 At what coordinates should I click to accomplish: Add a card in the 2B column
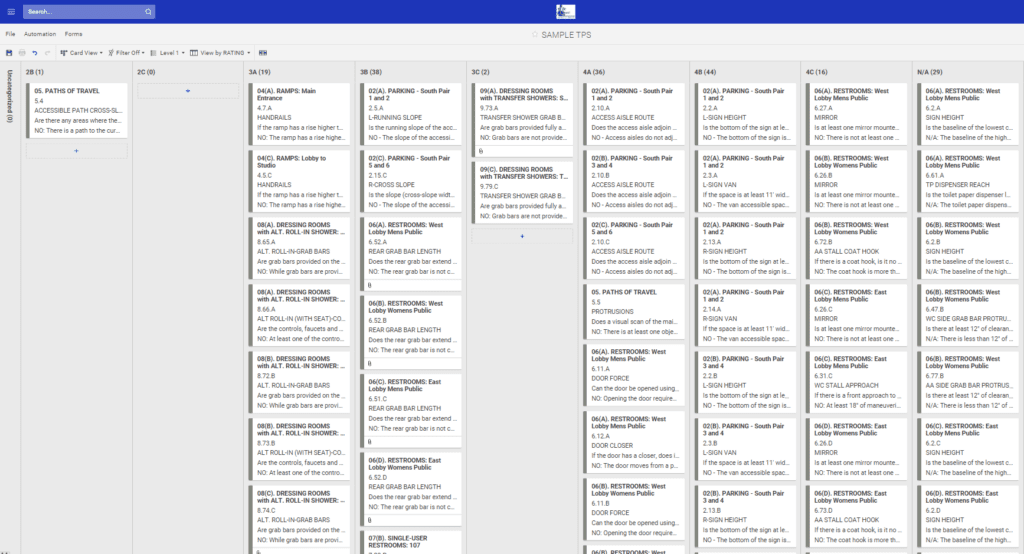76,151
